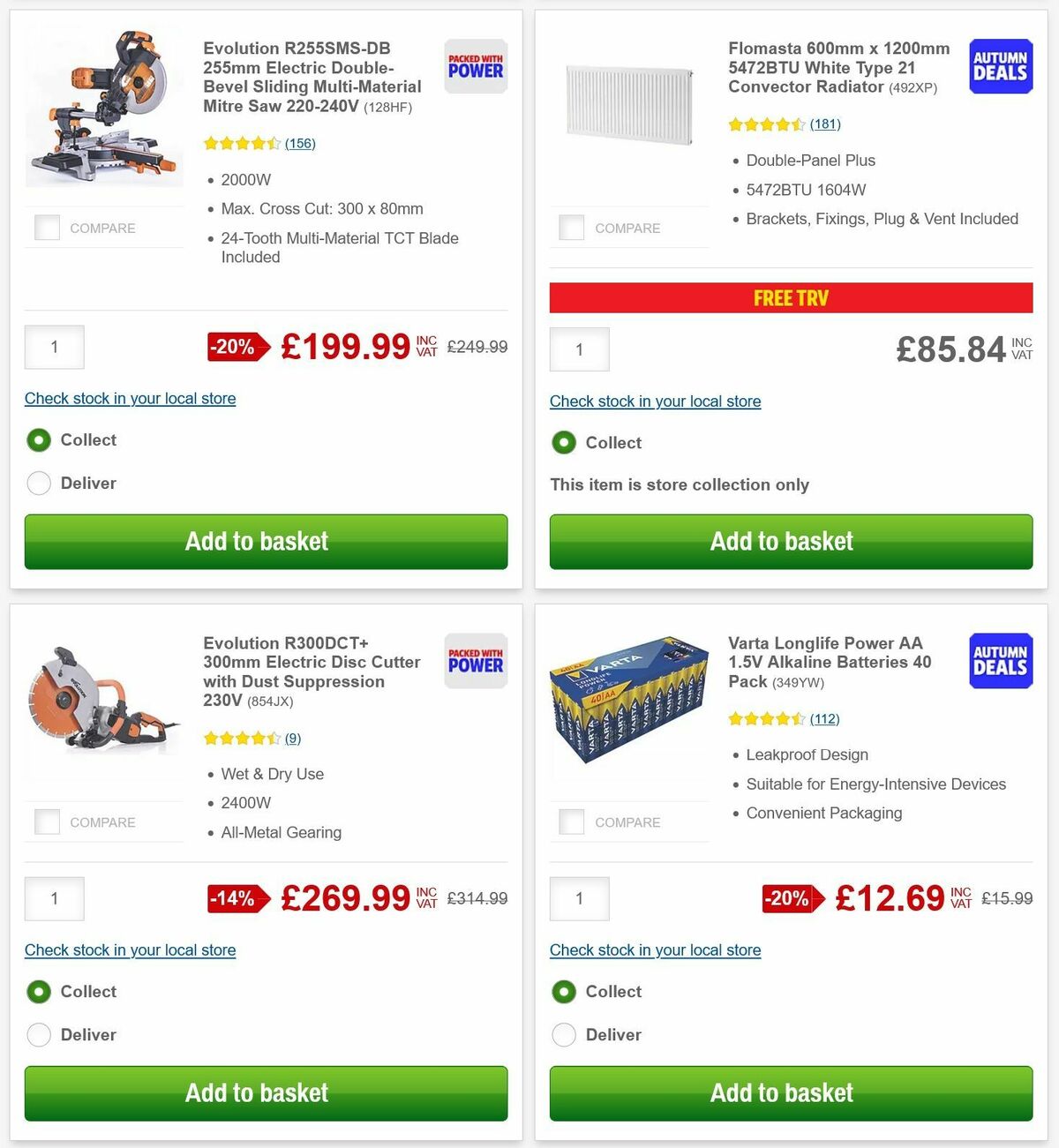Click the Autumn Deals badge on batteries
Viewport: 1059px width, 1148px height.
click(x=1000, y=661)
